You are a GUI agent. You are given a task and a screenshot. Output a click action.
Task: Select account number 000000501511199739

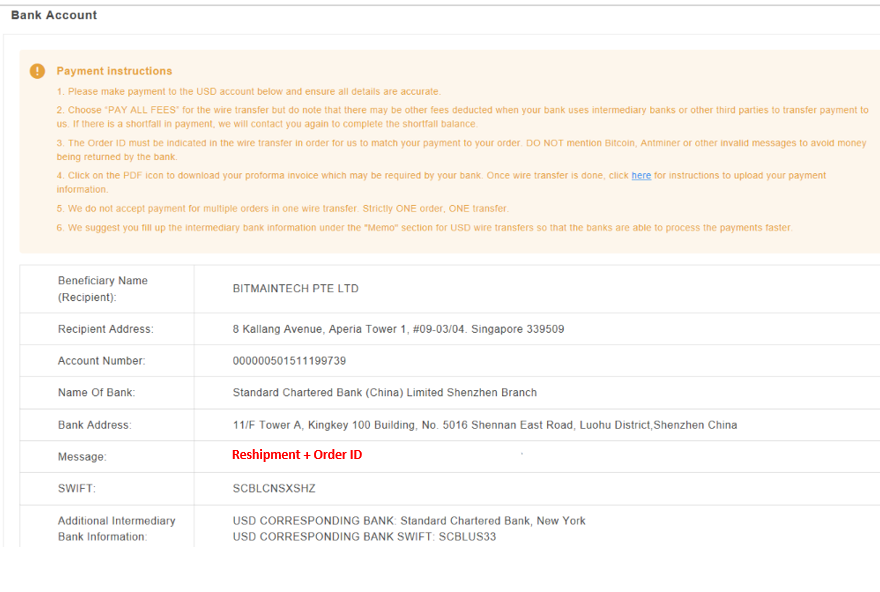click(289, 361)
